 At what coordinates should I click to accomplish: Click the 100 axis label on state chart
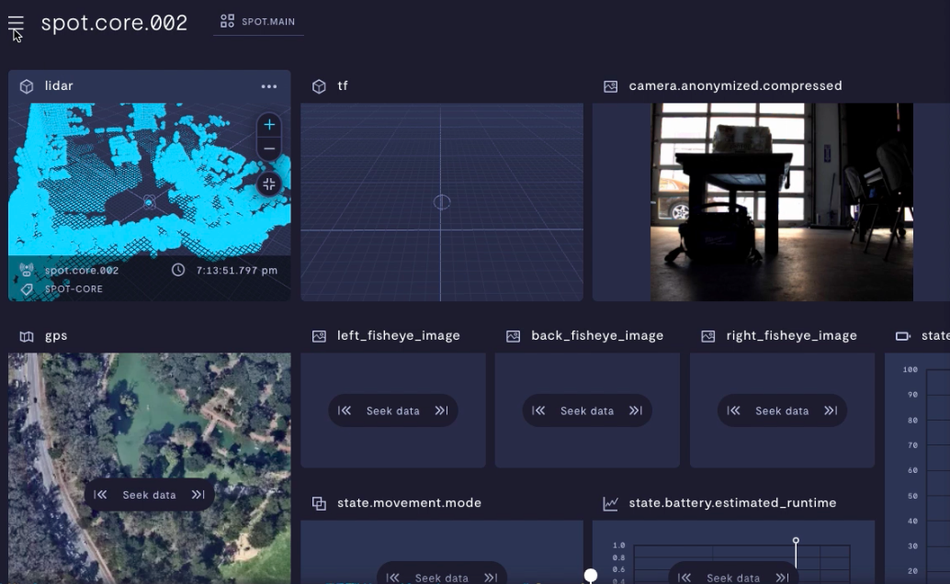(x=910, y=370)
